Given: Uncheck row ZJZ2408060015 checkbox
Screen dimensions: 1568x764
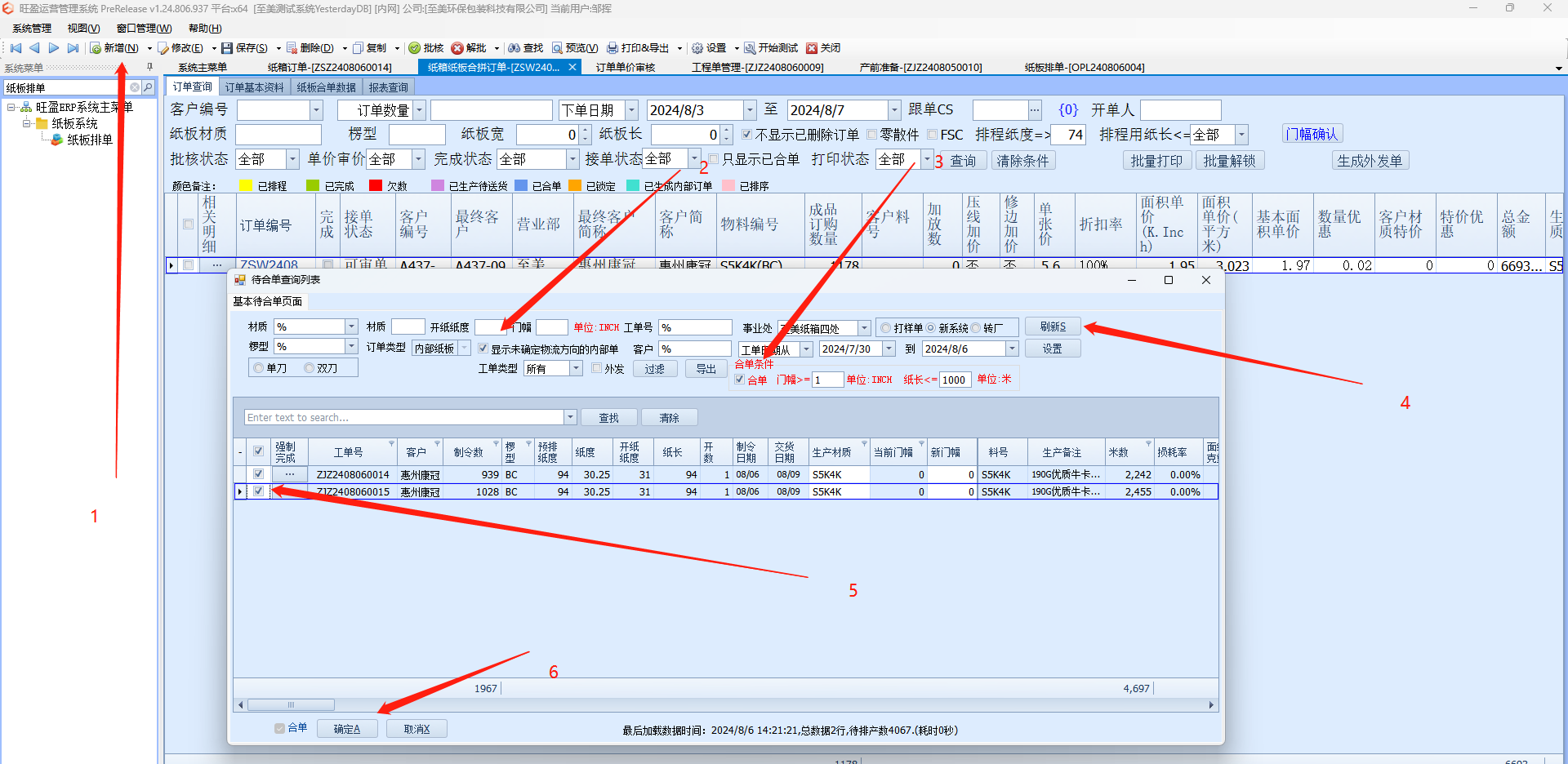Looking at the screenshot, I should tap(259, 491).
